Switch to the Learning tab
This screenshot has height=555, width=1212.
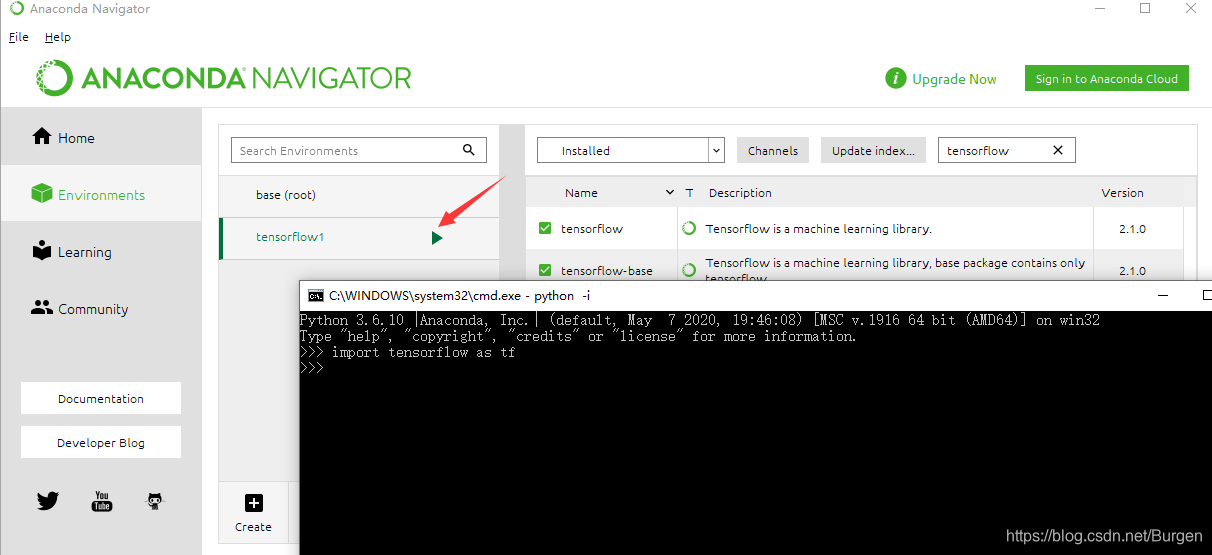(101, 251)
